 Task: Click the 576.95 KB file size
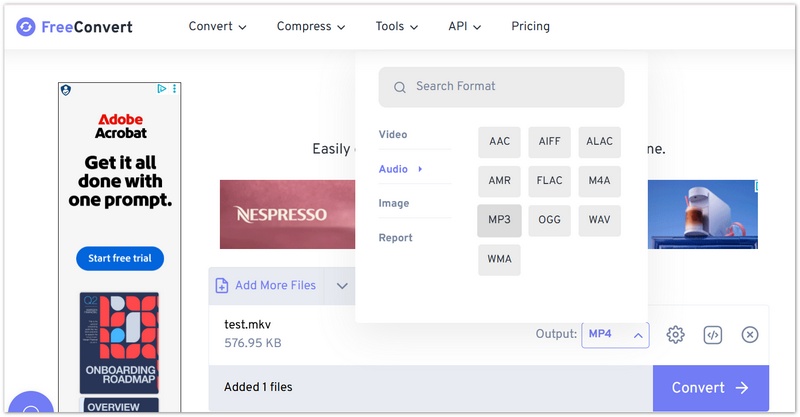click(253, 343)
